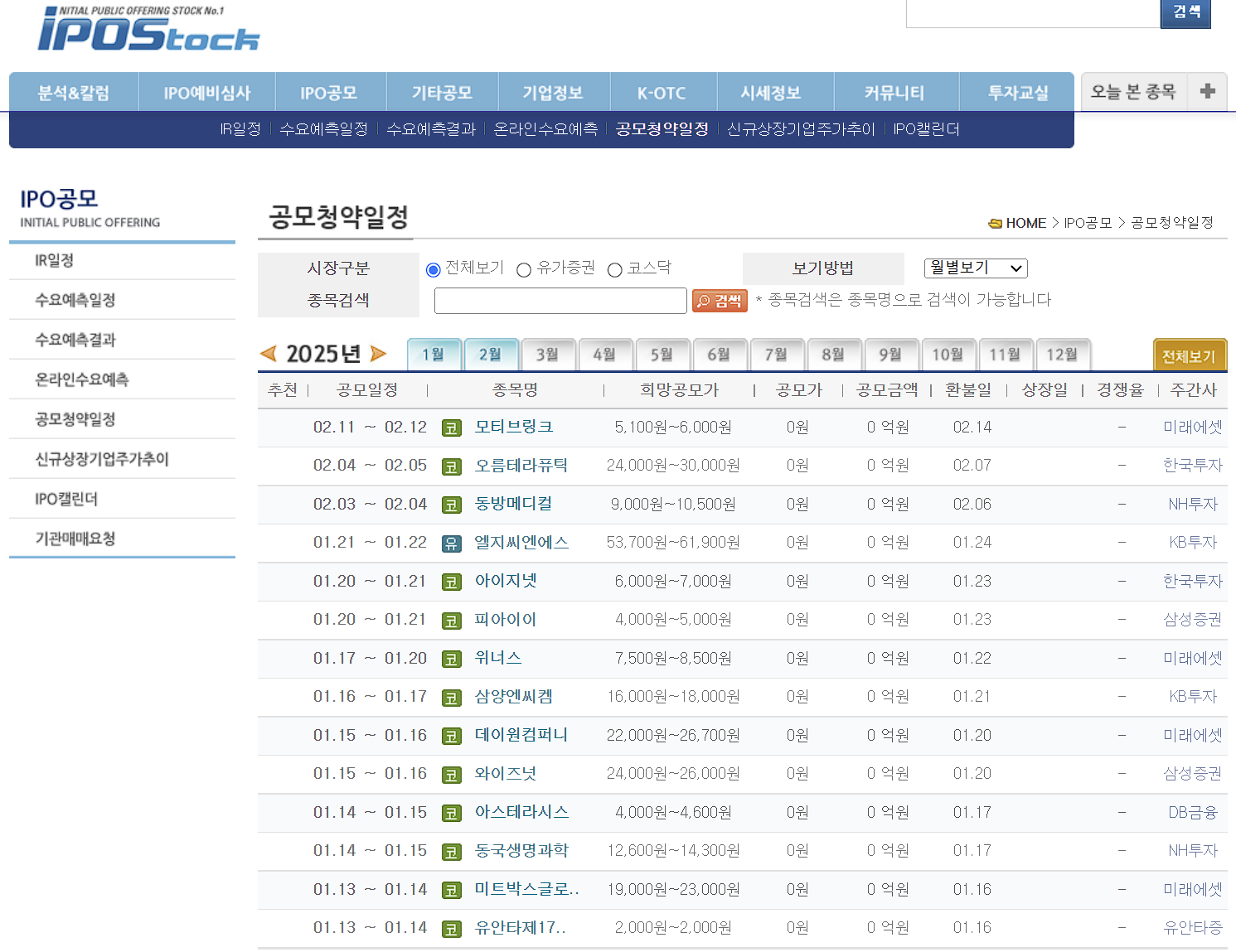The height and width of the screenshot is (952, 1236).
Task: Click the magnifier 검색 search icon button
Action: pos(718,300)
